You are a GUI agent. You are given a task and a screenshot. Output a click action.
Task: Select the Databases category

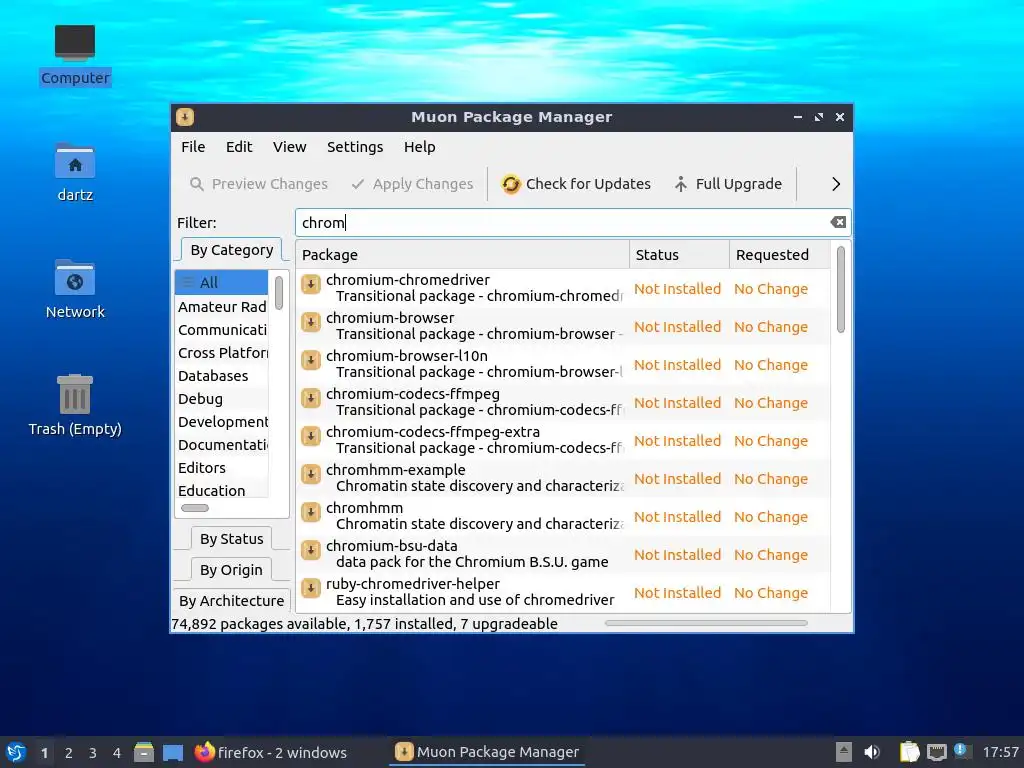(221, 376)
